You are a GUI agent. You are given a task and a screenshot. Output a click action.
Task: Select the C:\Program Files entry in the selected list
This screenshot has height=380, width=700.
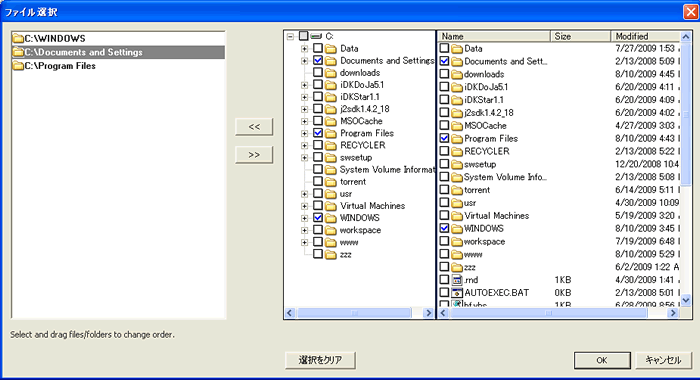pos(118,66)
